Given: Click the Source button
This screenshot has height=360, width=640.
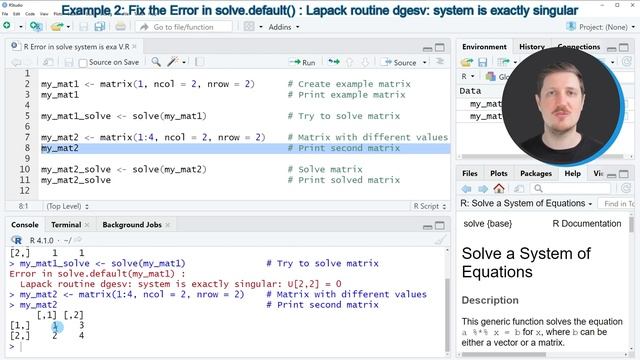Looking at the screenshot, I should pos(399,62).
